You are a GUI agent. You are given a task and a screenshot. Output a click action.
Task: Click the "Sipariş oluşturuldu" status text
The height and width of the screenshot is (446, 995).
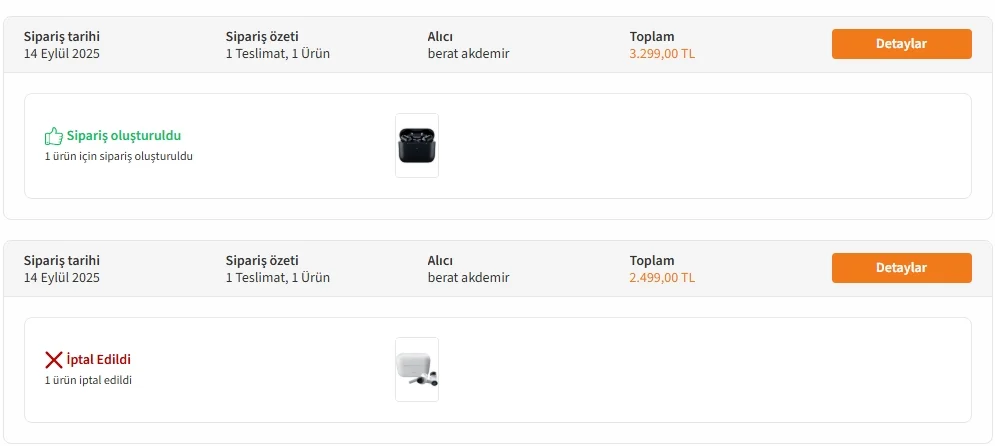(x=124, y=136)
